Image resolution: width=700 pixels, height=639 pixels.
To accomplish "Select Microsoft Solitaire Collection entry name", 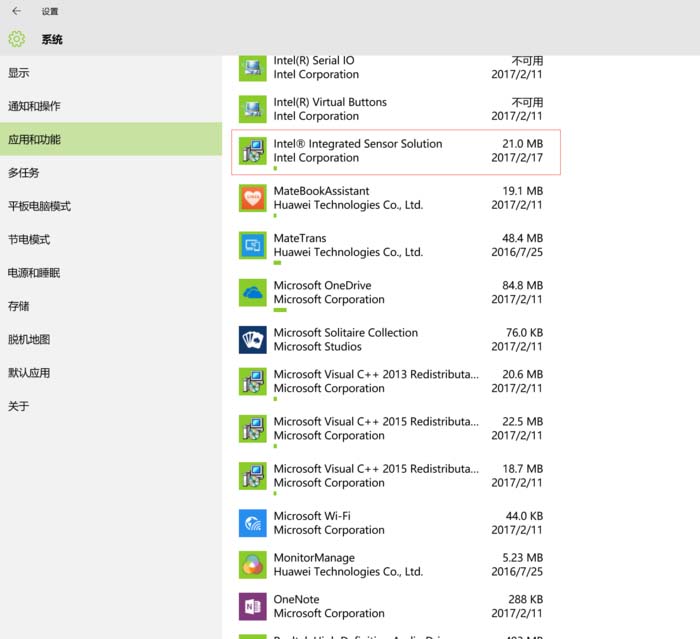I will click(346, 333).
